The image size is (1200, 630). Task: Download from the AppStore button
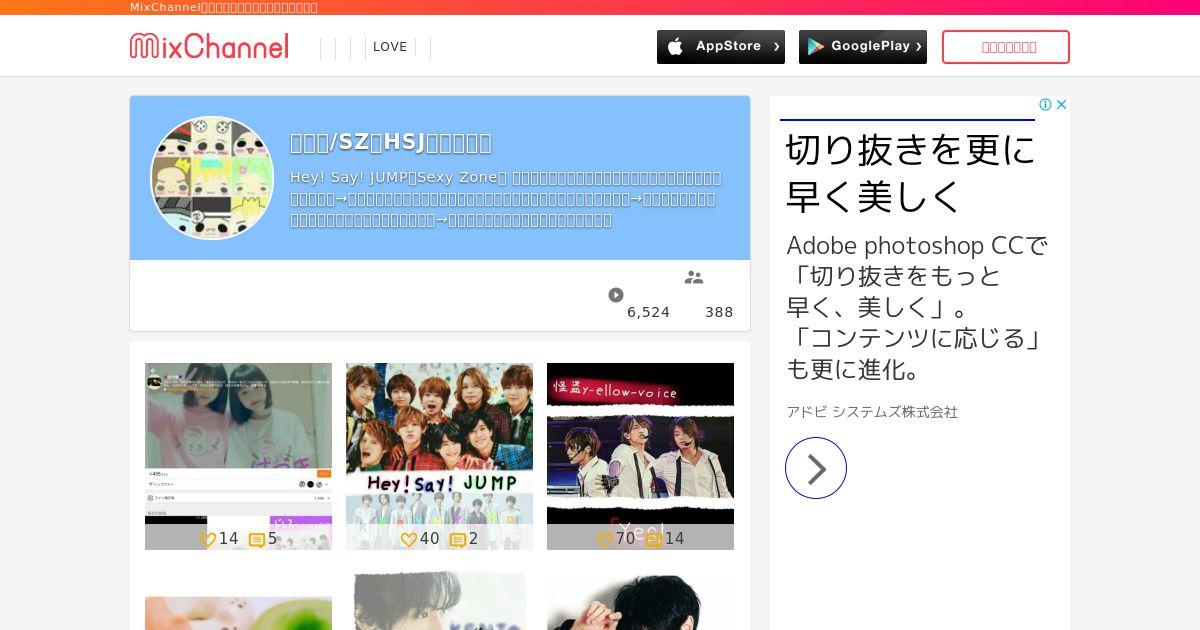[721, 47]
